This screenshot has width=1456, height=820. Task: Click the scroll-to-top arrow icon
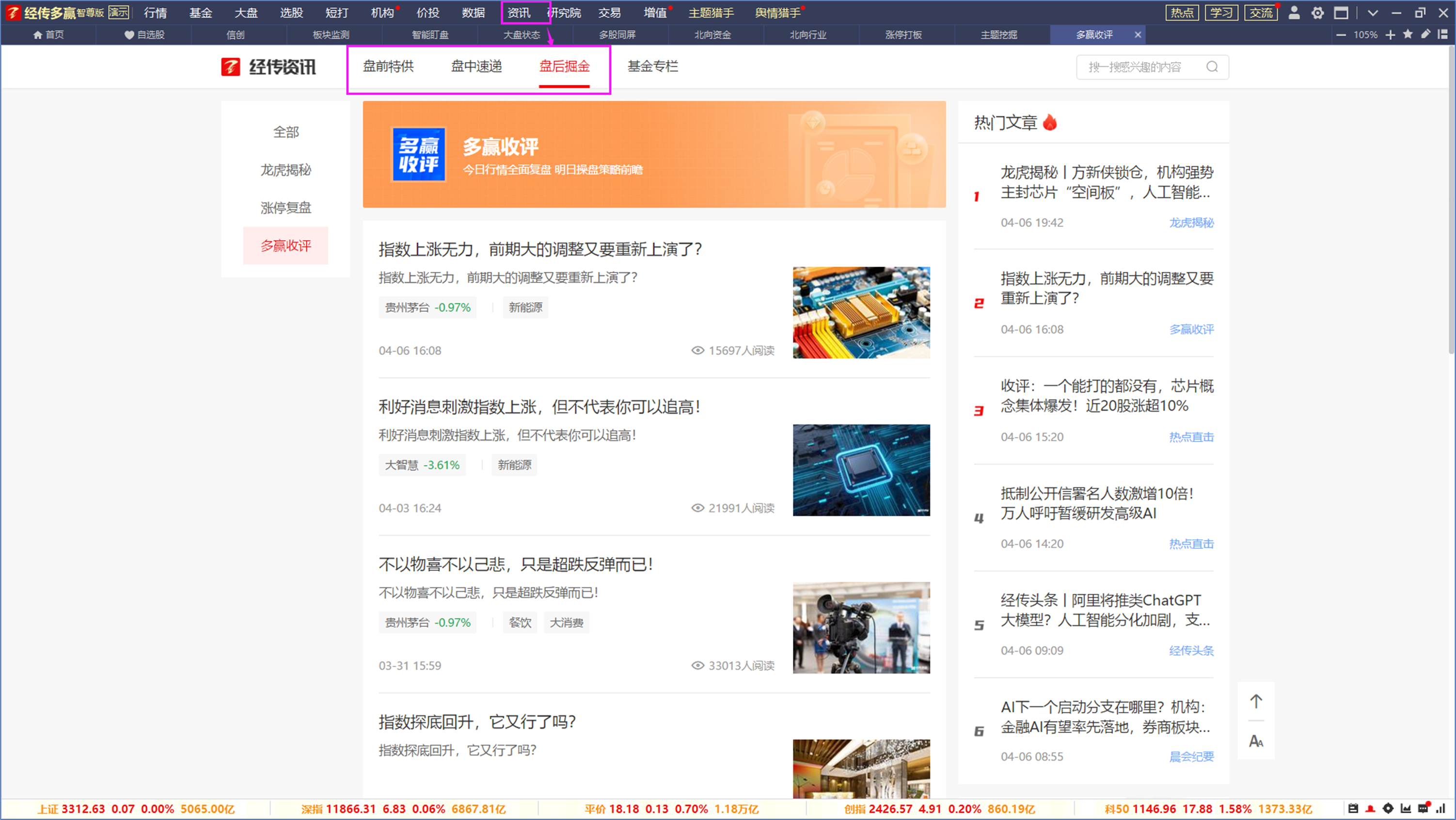tap(1256, 701)
